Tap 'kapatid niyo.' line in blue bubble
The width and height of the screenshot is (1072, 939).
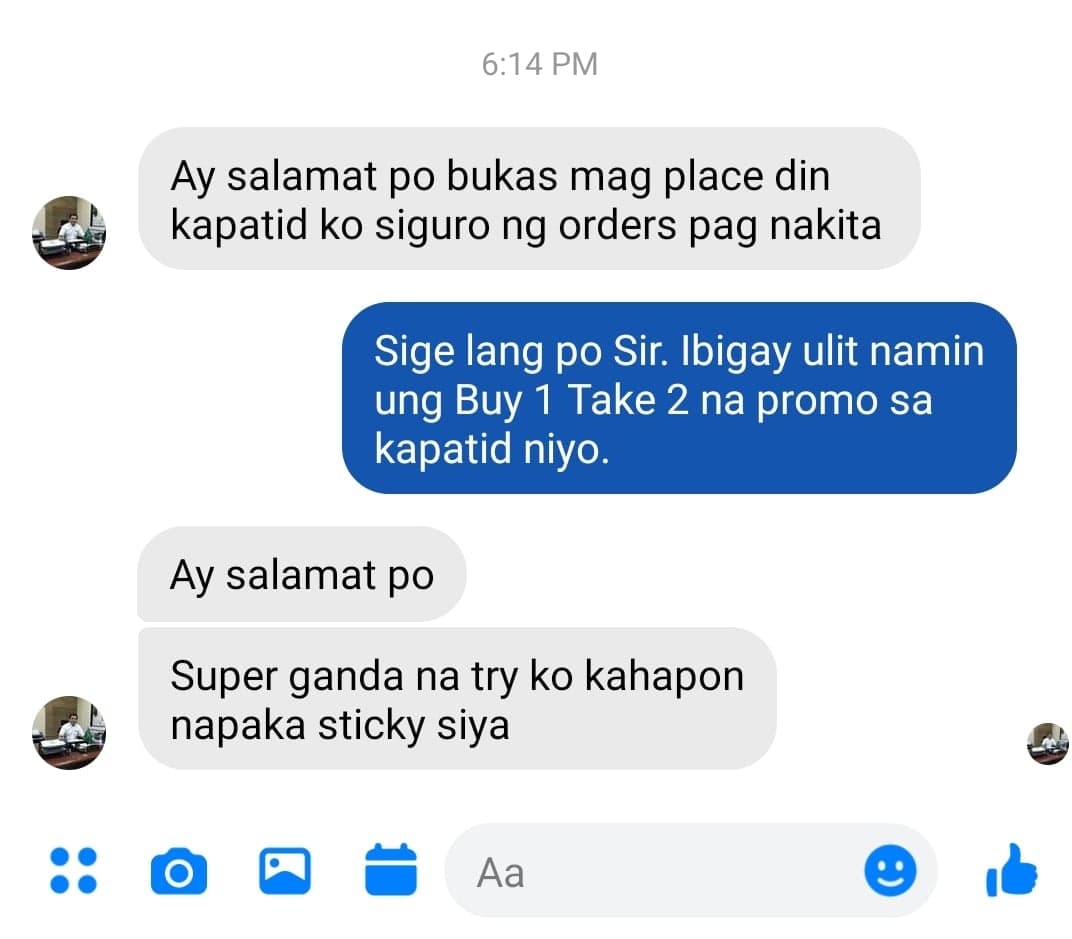tap(492, 450)
